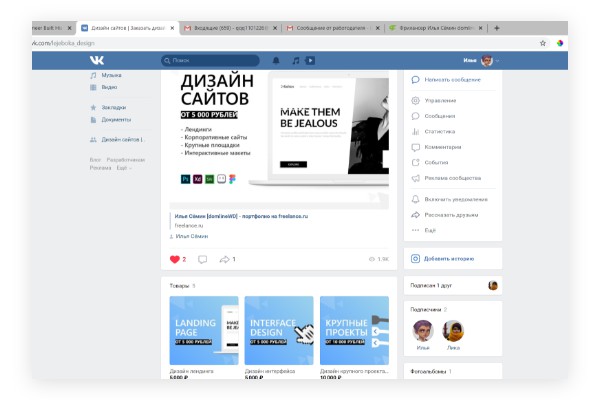Click the post views eye counter
The width and height of the screenshot is (600, 400).
click(378, 259)
